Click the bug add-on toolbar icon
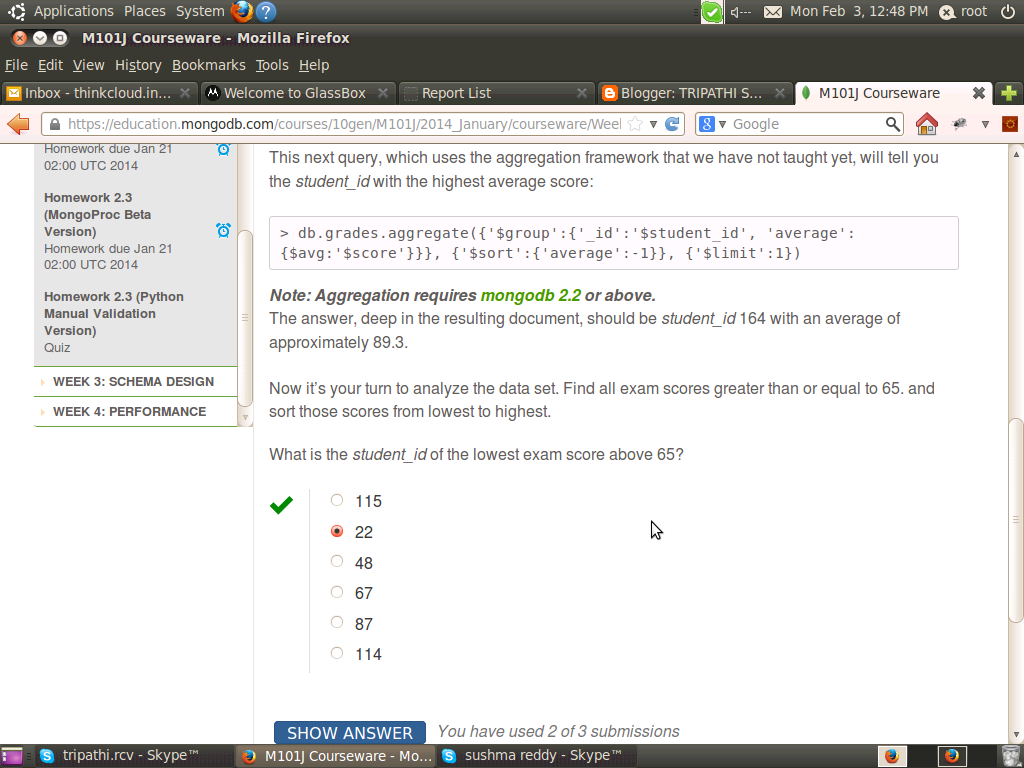 point(959,123)
